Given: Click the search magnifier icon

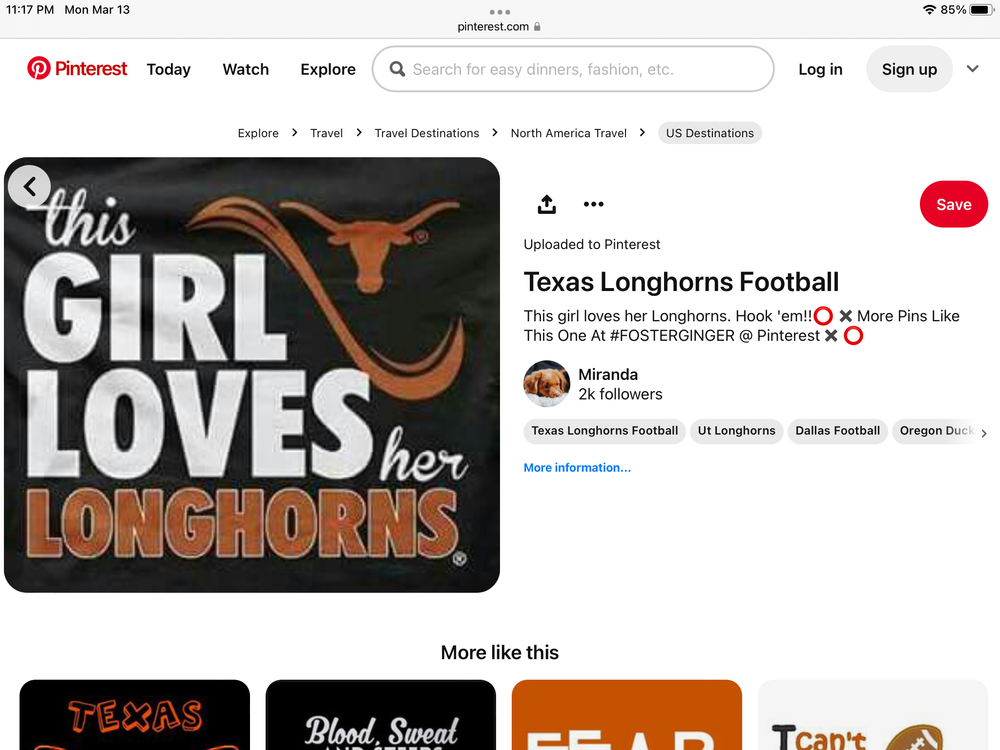Looking at the screenshot, I should 397,69.
